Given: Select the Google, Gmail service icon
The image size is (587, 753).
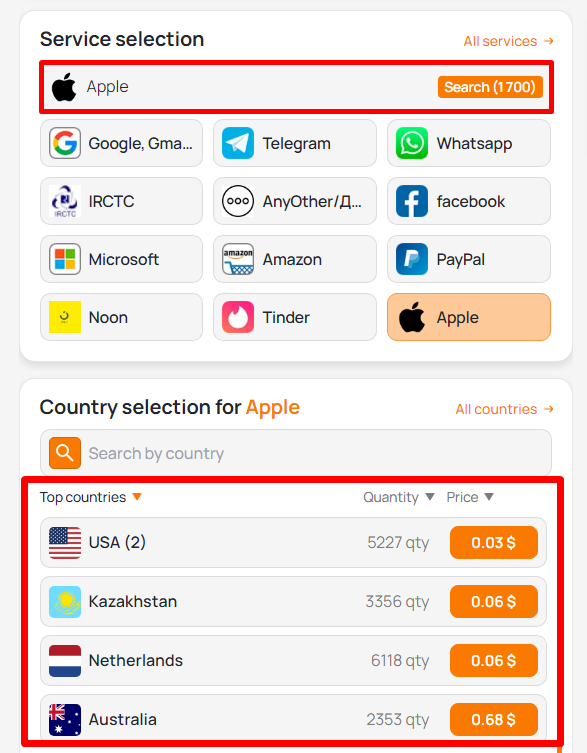Looking at the screenshot, I should [65, 143].
